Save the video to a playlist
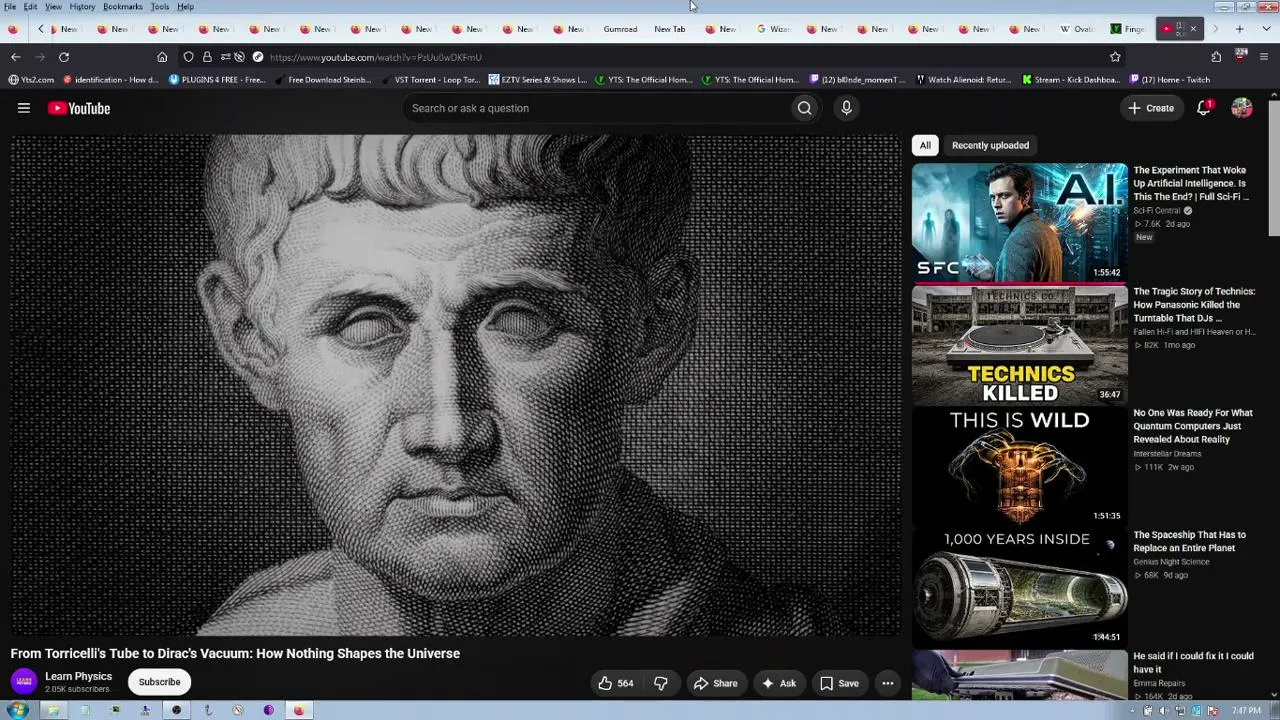Image resolution: width=1280 pixels, height=720 pixels. [x=839, y=683]
